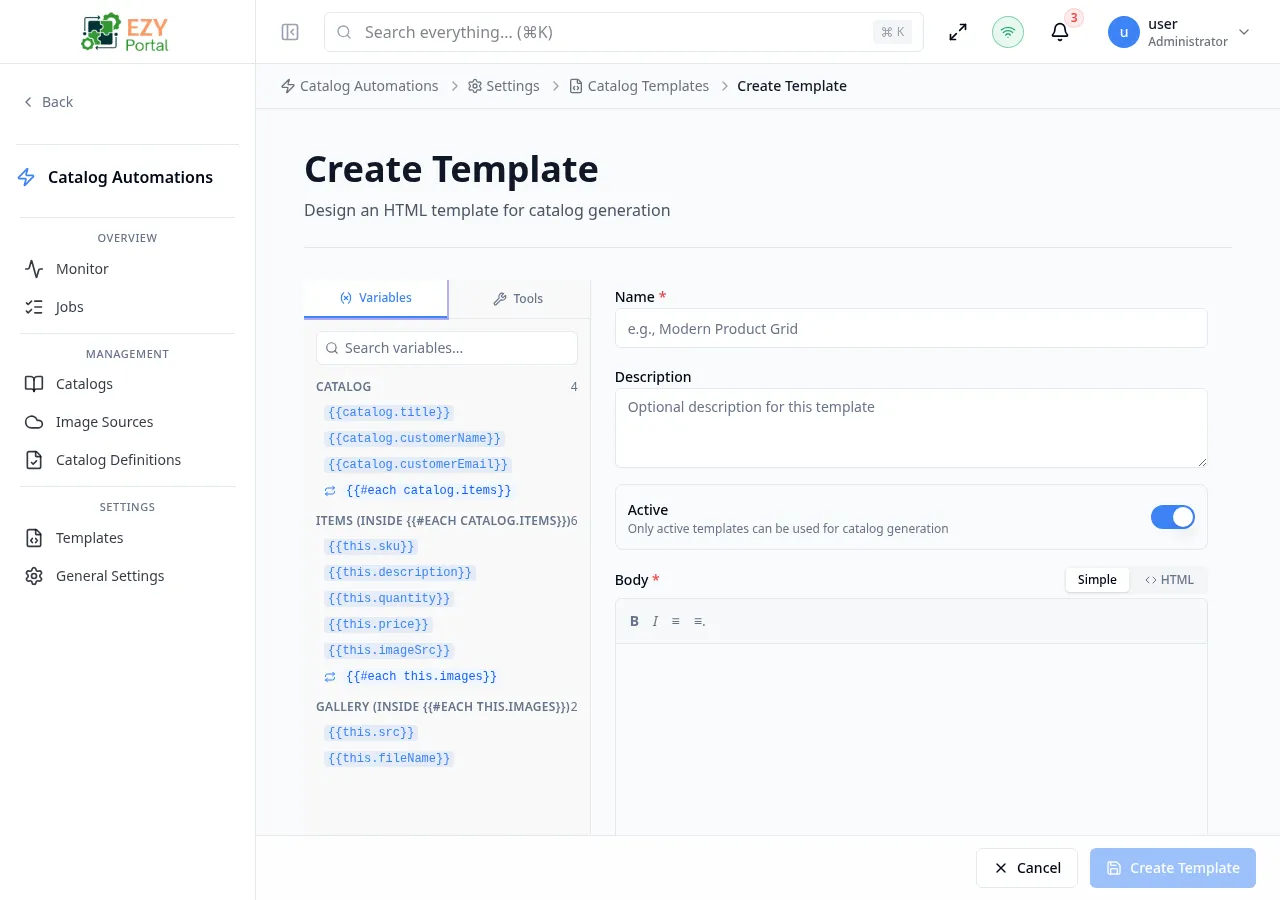The width and height of the screenshot is (1280, 900).
Task: Insert numbered list in Body editor
Action: click(x=700, y=621)
